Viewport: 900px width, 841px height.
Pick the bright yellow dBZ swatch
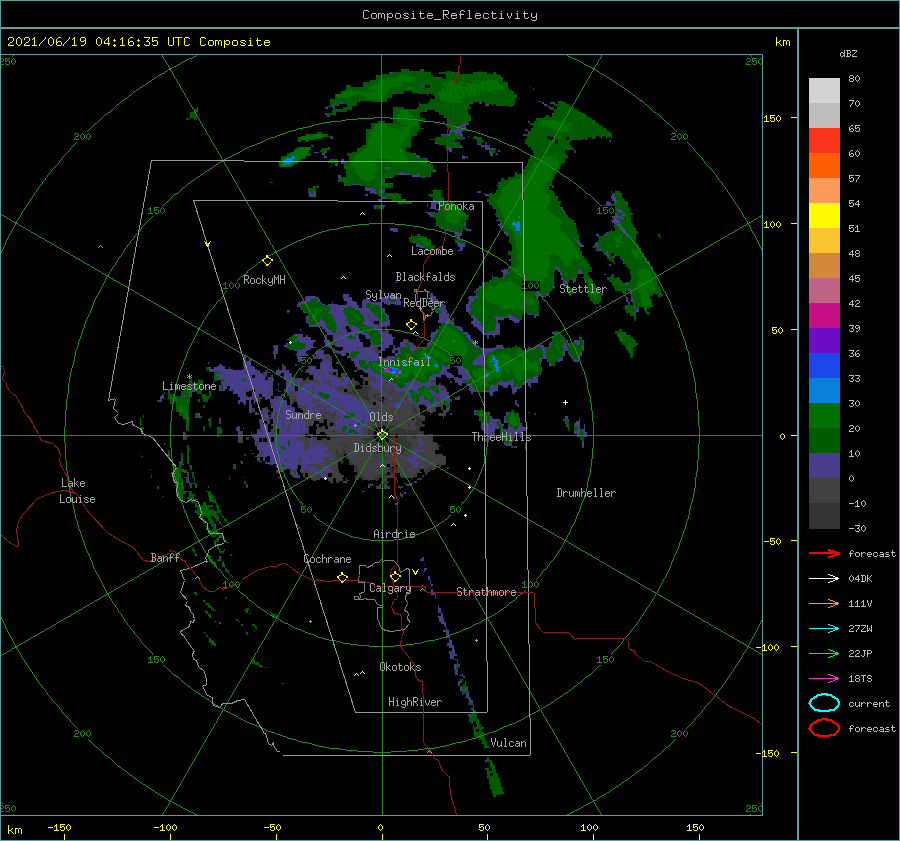click(824, 216)
